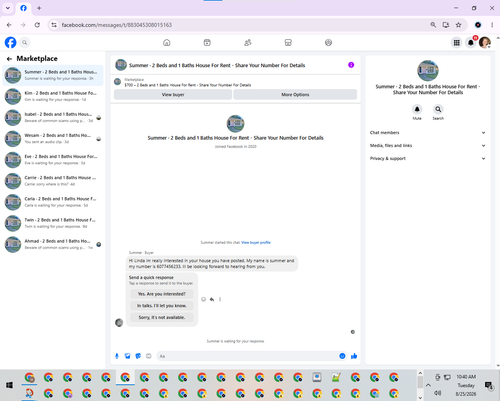Open the Facebook Home icon
The image size is (500, 401).
point(167,43)
